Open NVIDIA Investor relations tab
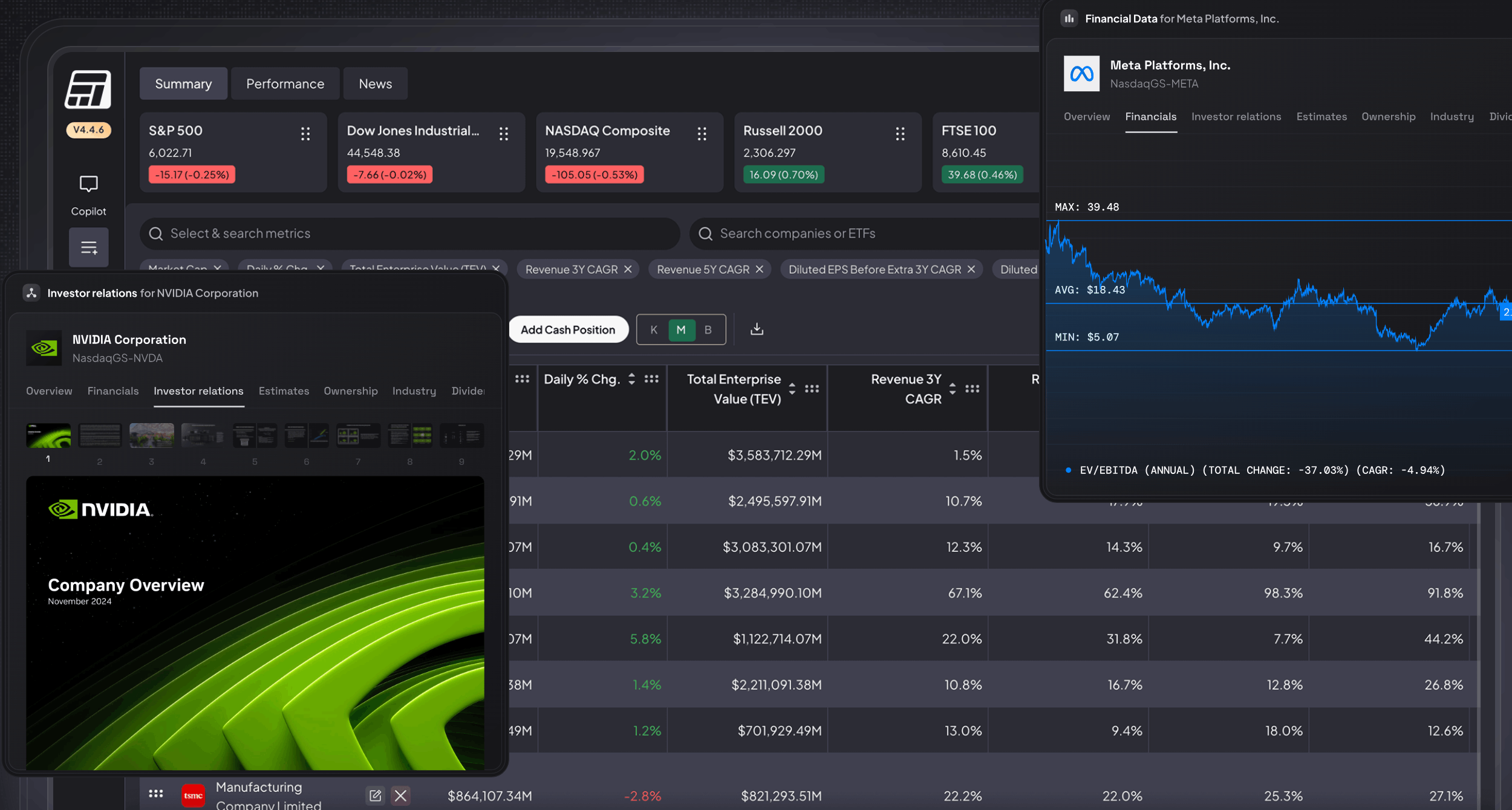 coord(198,391)
